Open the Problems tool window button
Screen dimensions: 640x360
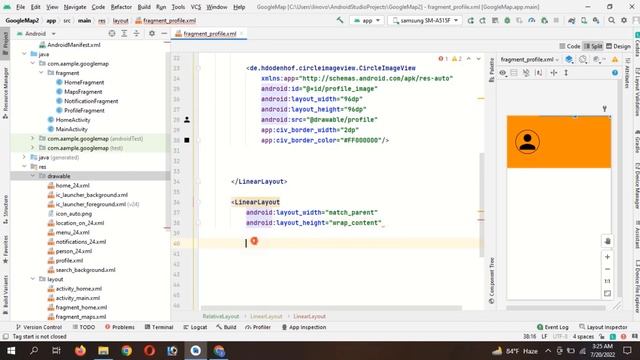pyautogui.click(x=120, y=327)
